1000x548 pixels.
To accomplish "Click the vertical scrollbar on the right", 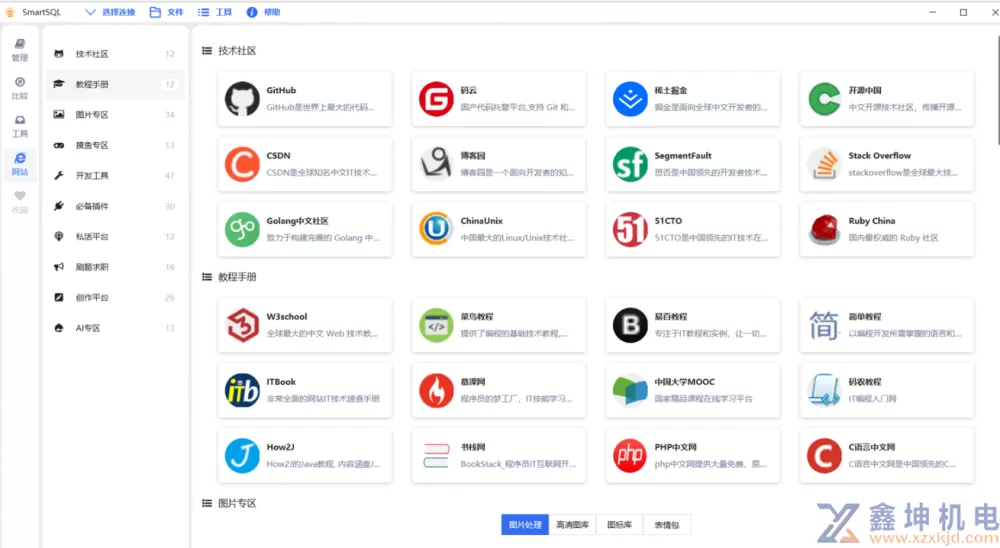I will click(x=997, y=89).
